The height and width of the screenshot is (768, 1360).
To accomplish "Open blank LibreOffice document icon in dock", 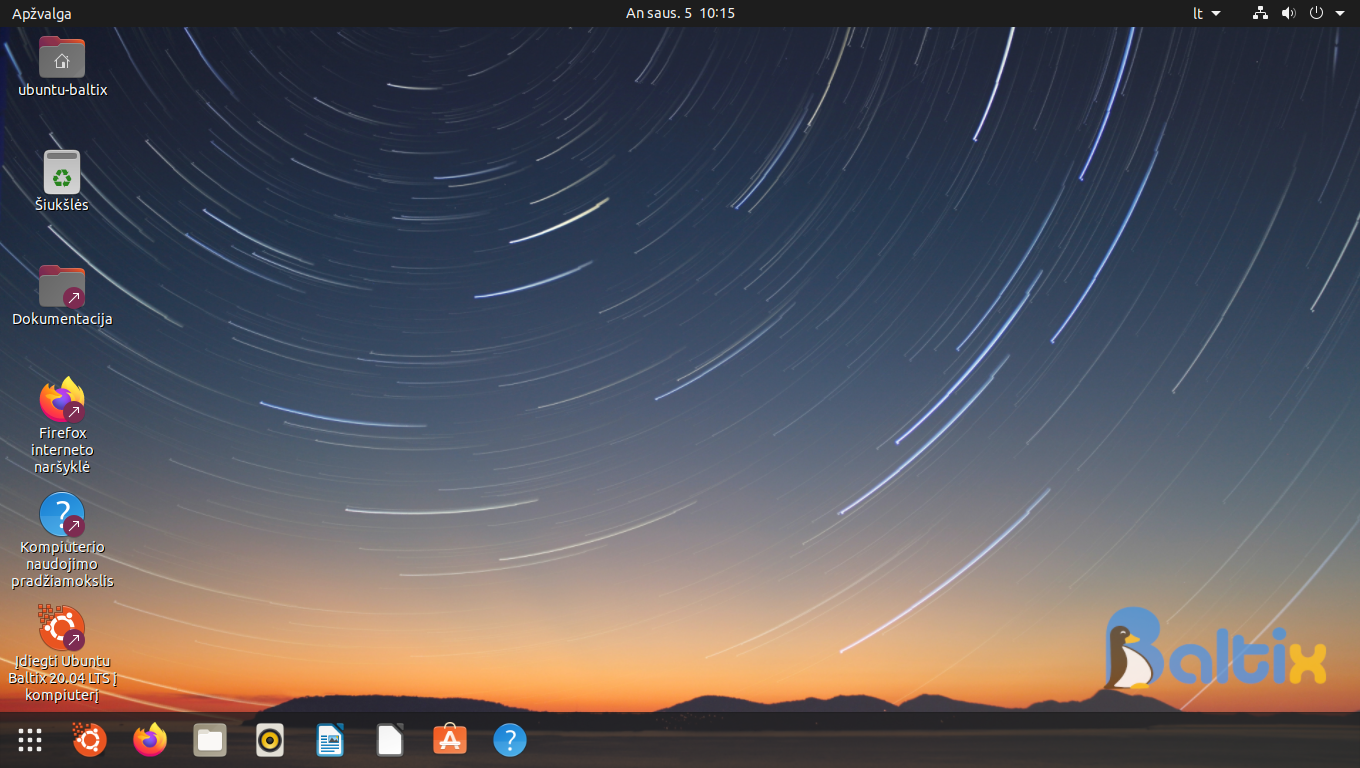I will click(390, 740).
